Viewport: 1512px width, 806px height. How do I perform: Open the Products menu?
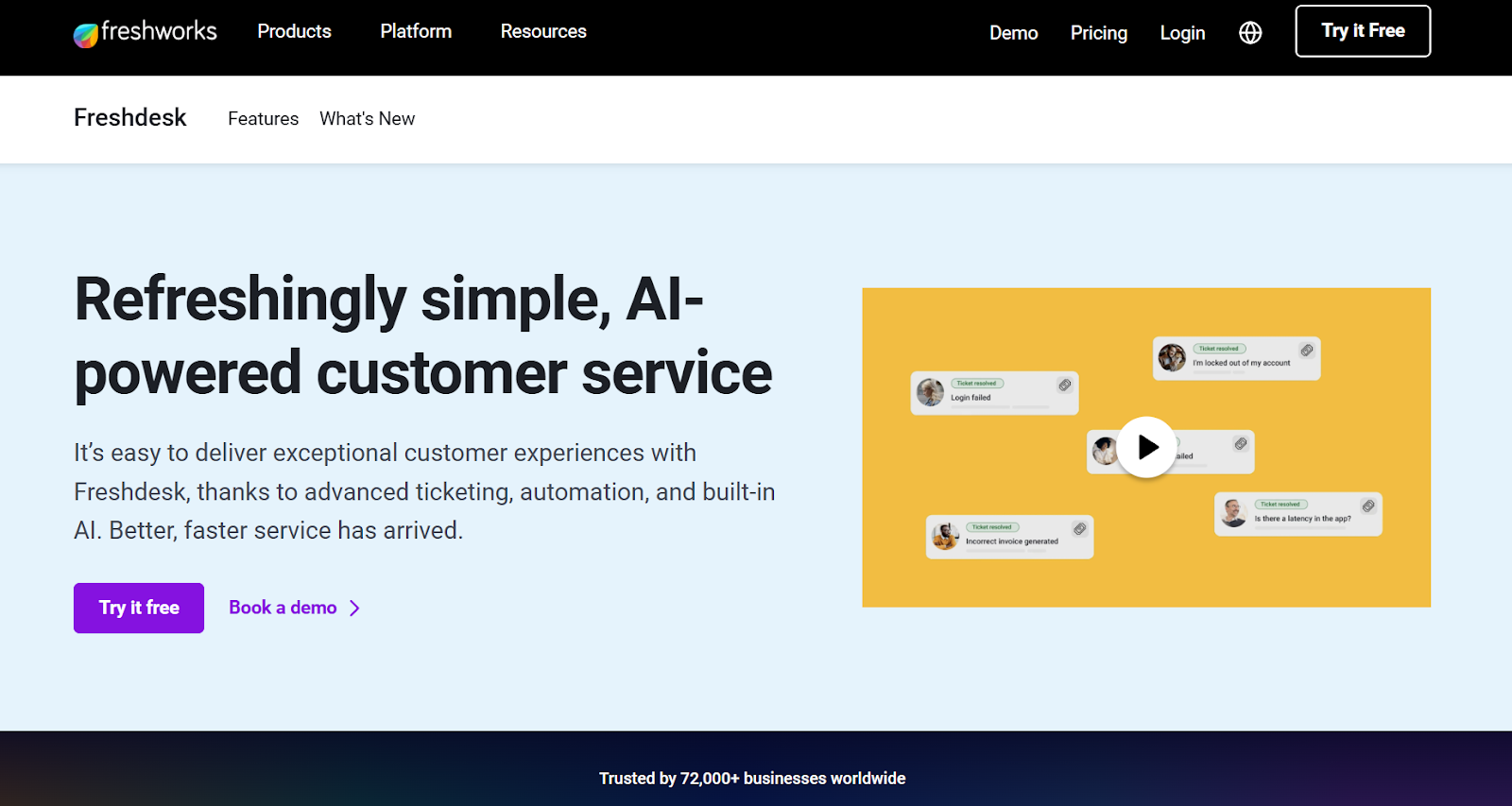tap(294, 31)
